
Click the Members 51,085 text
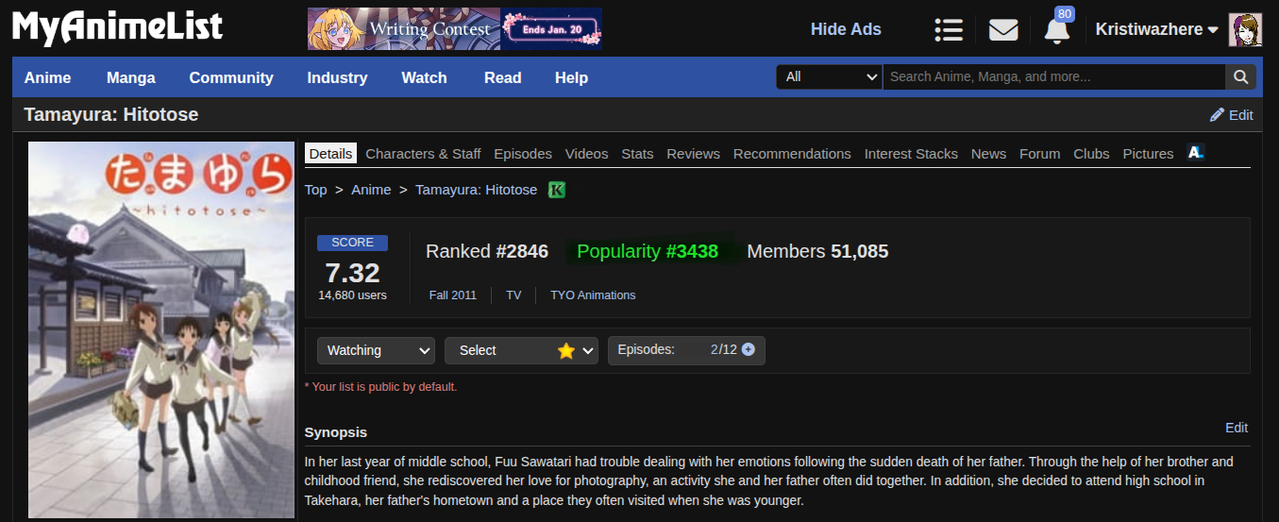(x=818, y=252)
